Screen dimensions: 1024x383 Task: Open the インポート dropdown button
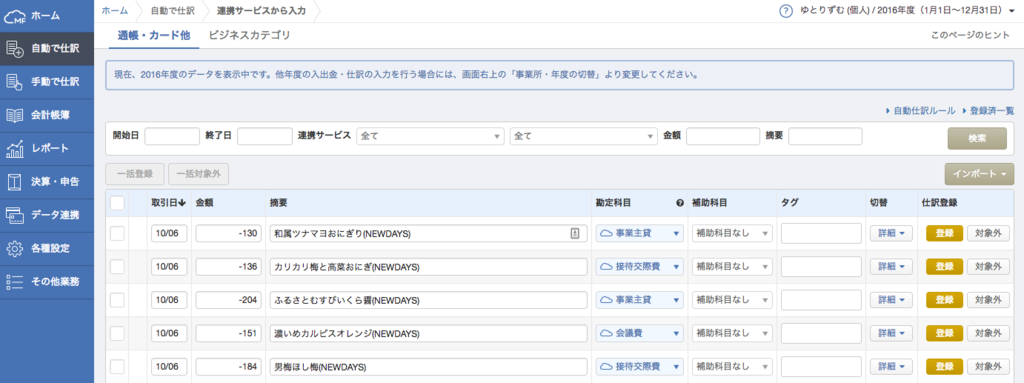coord(979,174)
